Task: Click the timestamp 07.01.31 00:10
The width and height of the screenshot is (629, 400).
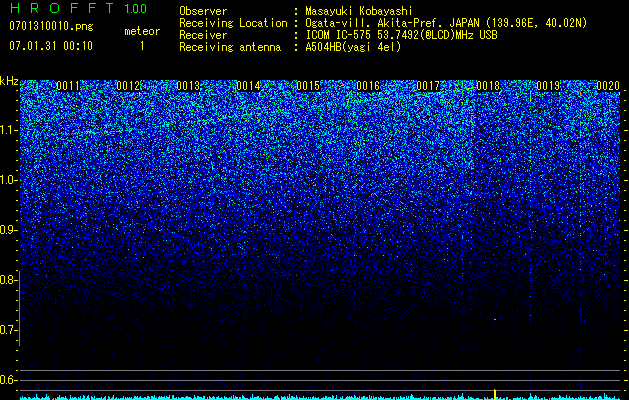Action: [x=51, y=46]
